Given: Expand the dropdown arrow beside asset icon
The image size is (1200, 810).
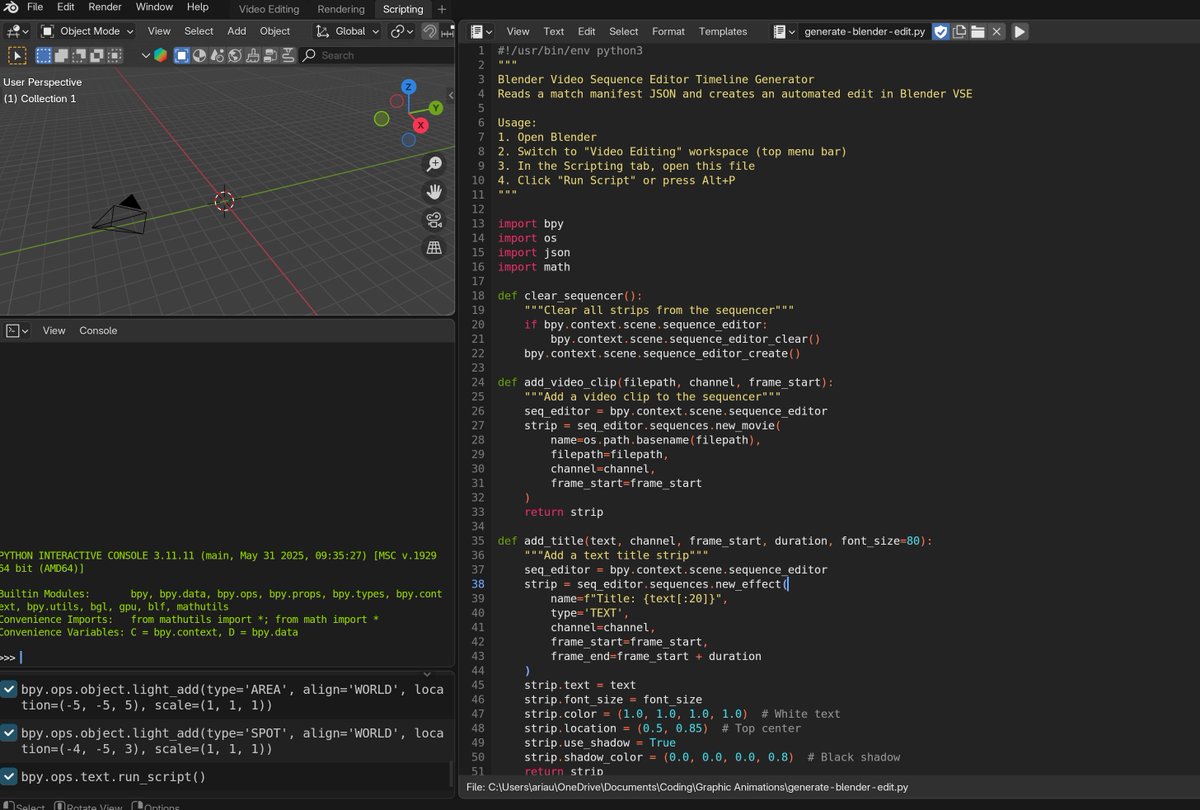Looking at the screenshot, I should point(145,56).
